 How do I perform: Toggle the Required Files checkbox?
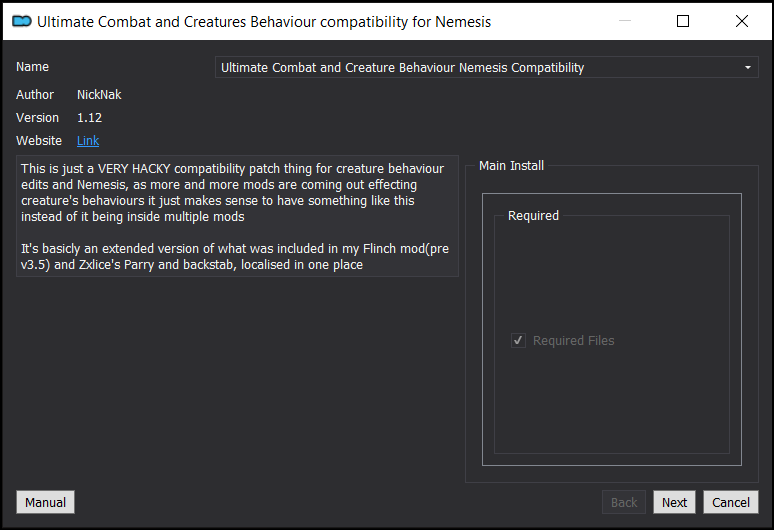[x=518, y=341]
